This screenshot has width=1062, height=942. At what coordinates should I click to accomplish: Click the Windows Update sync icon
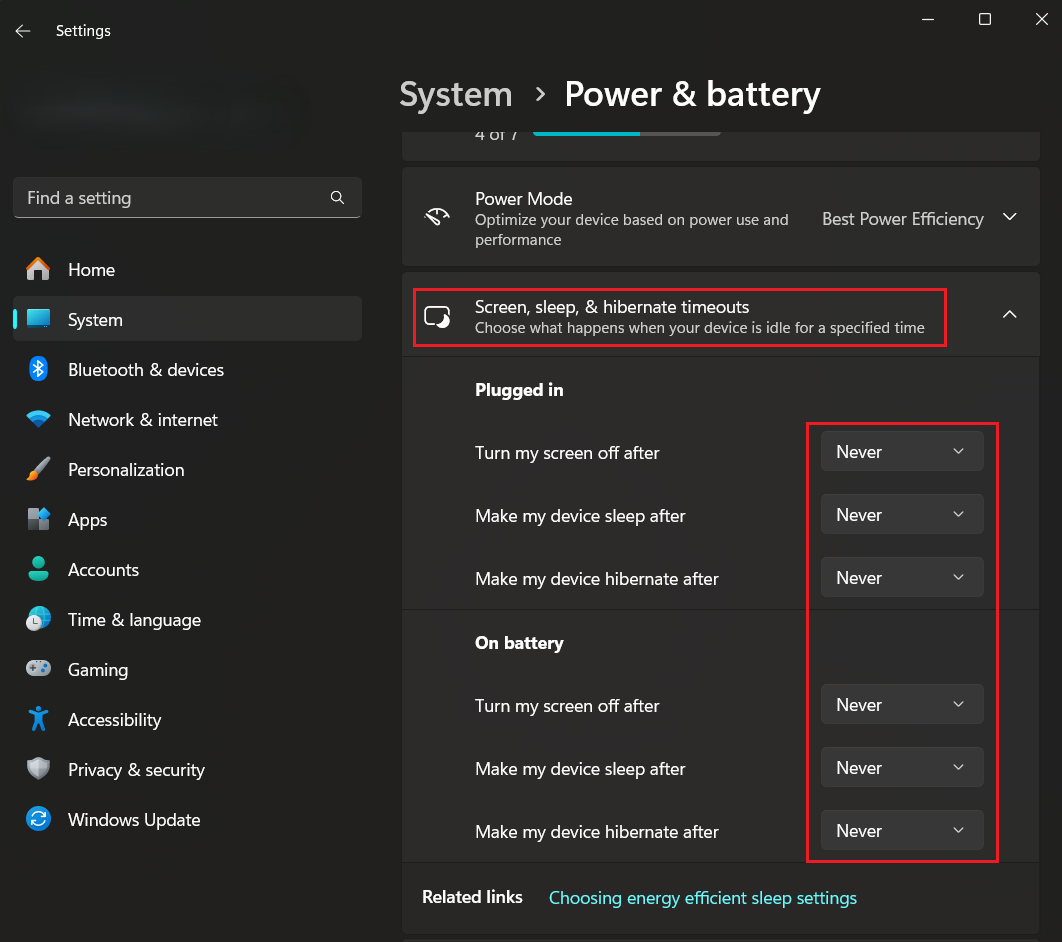39,820
